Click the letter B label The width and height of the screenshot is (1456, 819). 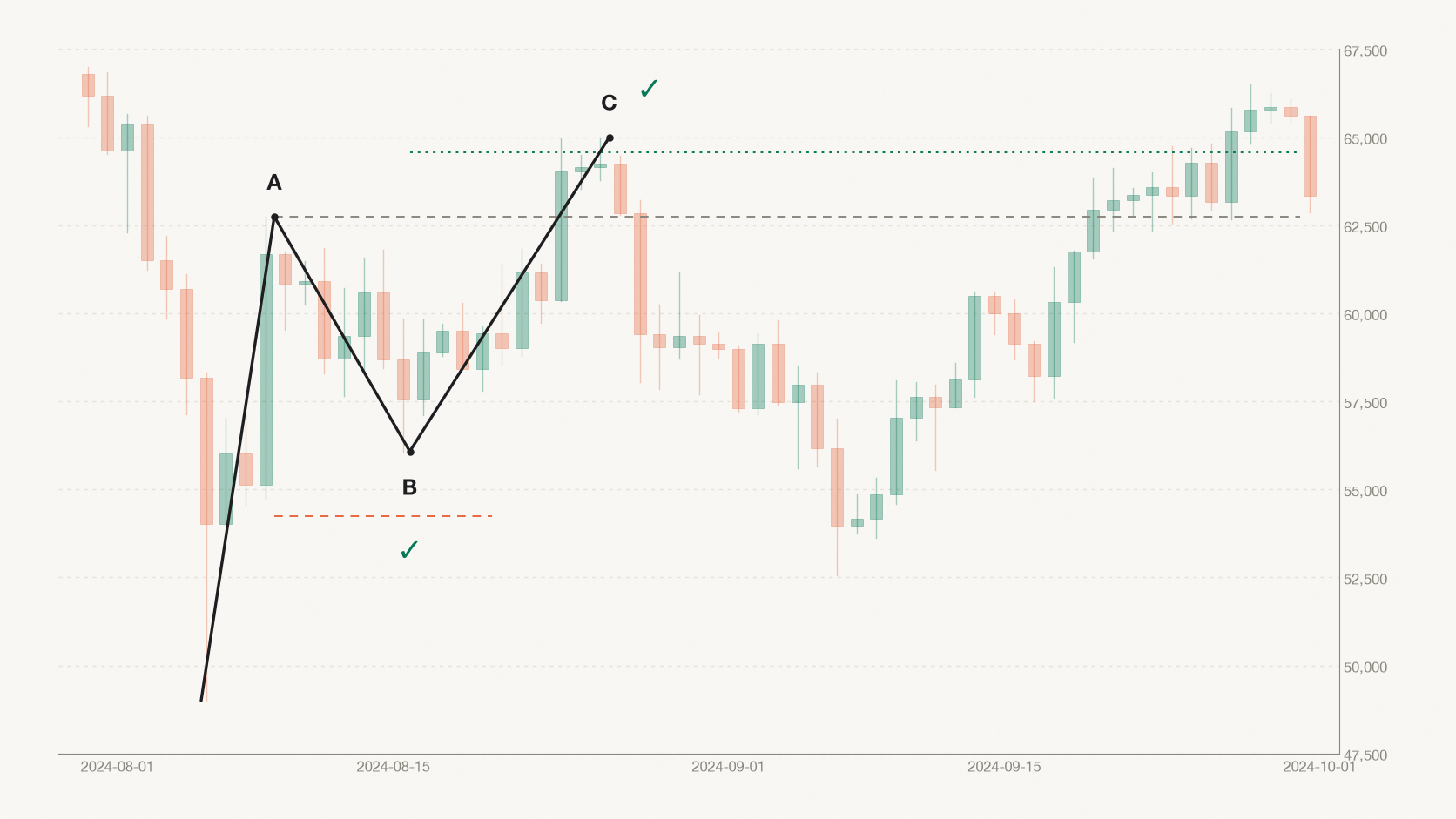point(409,487)
